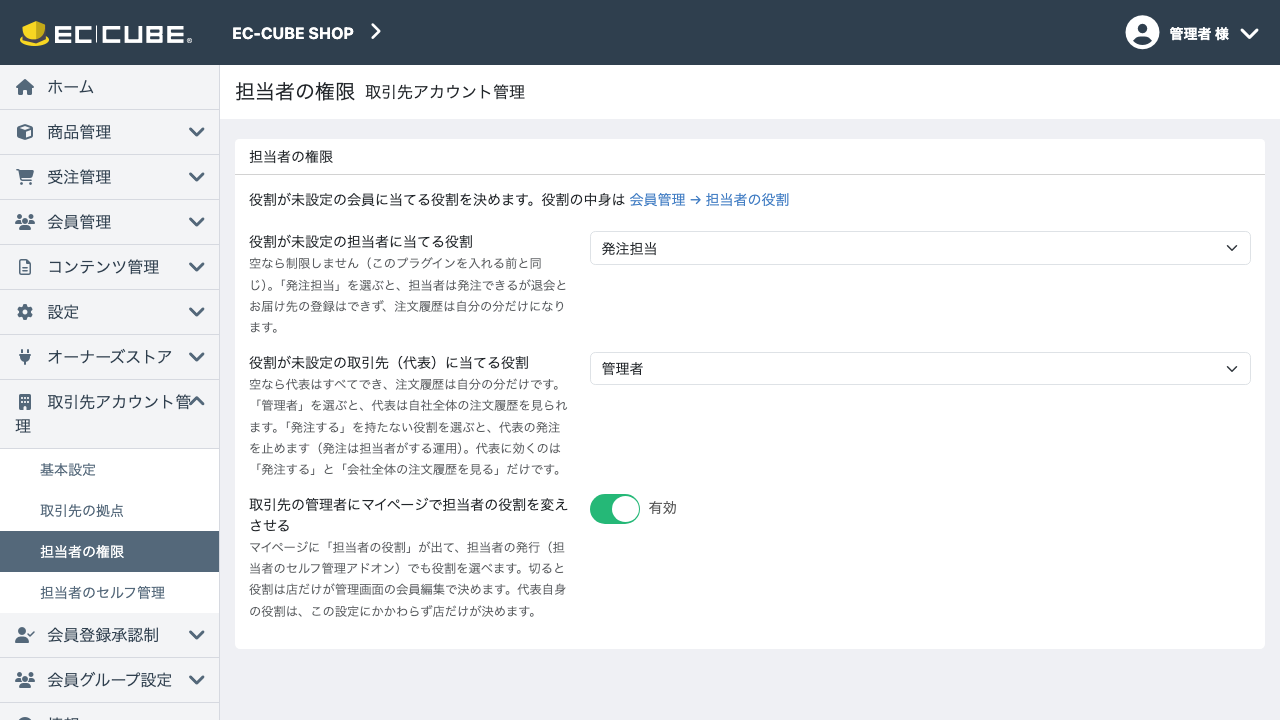Open the 取引先の拠点 submenu item
The height and width of the screenshot is (720, 1280).
110,510
